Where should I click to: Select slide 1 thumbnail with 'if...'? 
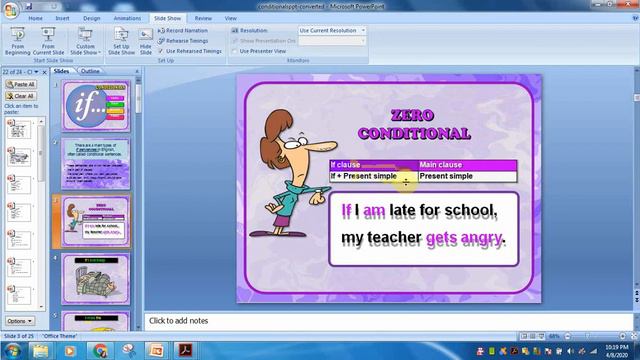[x=96, y=106]
